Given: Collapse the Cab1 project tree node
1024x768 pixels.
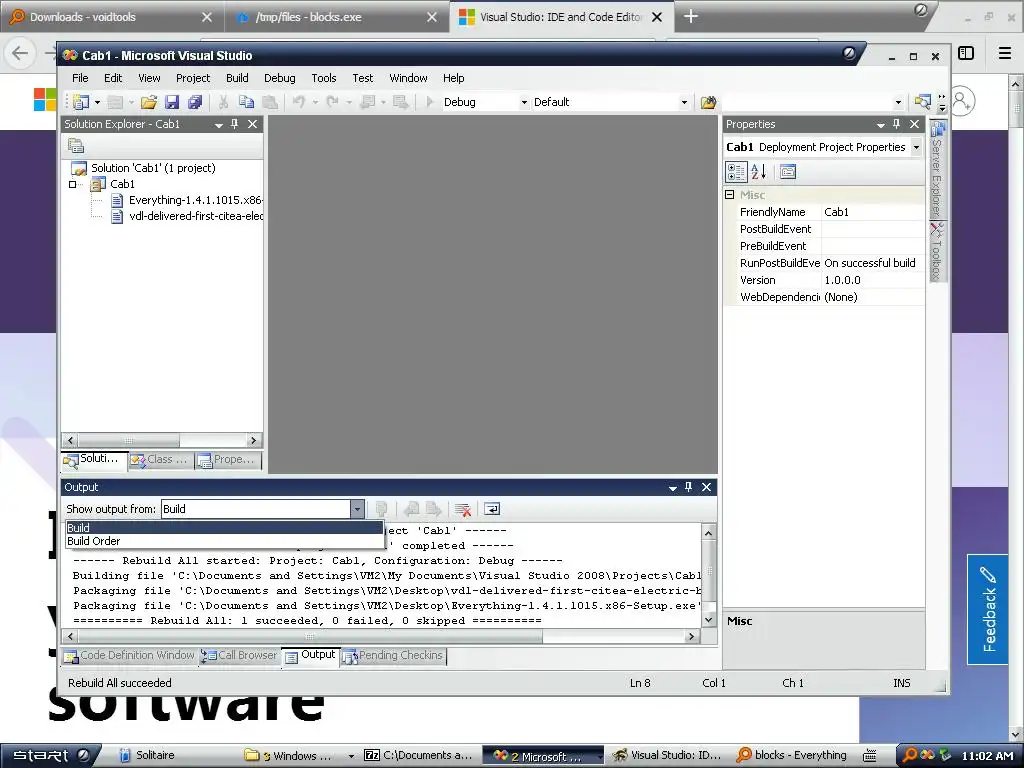Looking at the screenshot, I should point(72,184).
